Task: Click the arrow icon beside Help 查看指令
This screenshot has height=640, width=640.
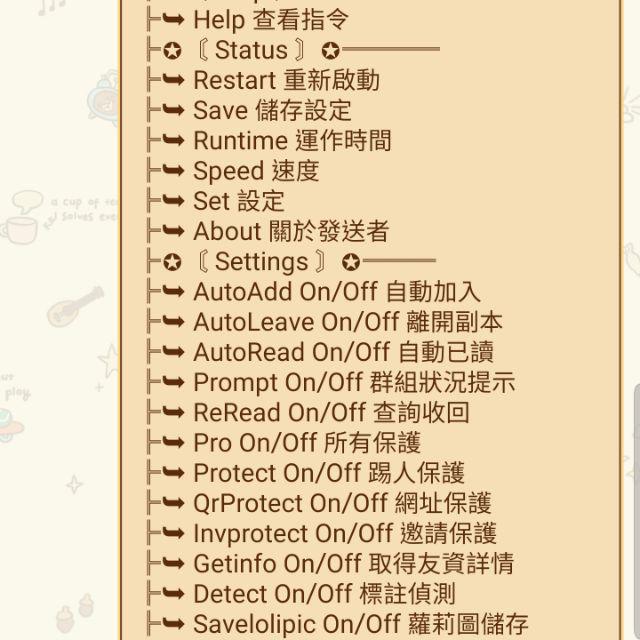Action: coord(173,19)
